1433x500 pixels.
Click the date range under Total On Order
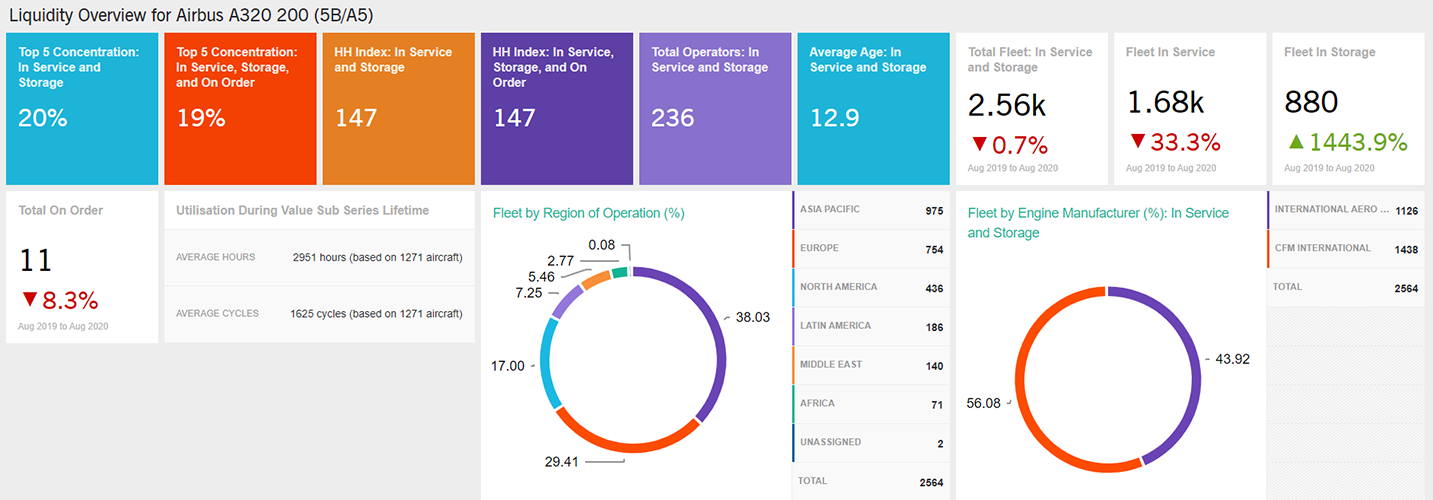point(63,326)
